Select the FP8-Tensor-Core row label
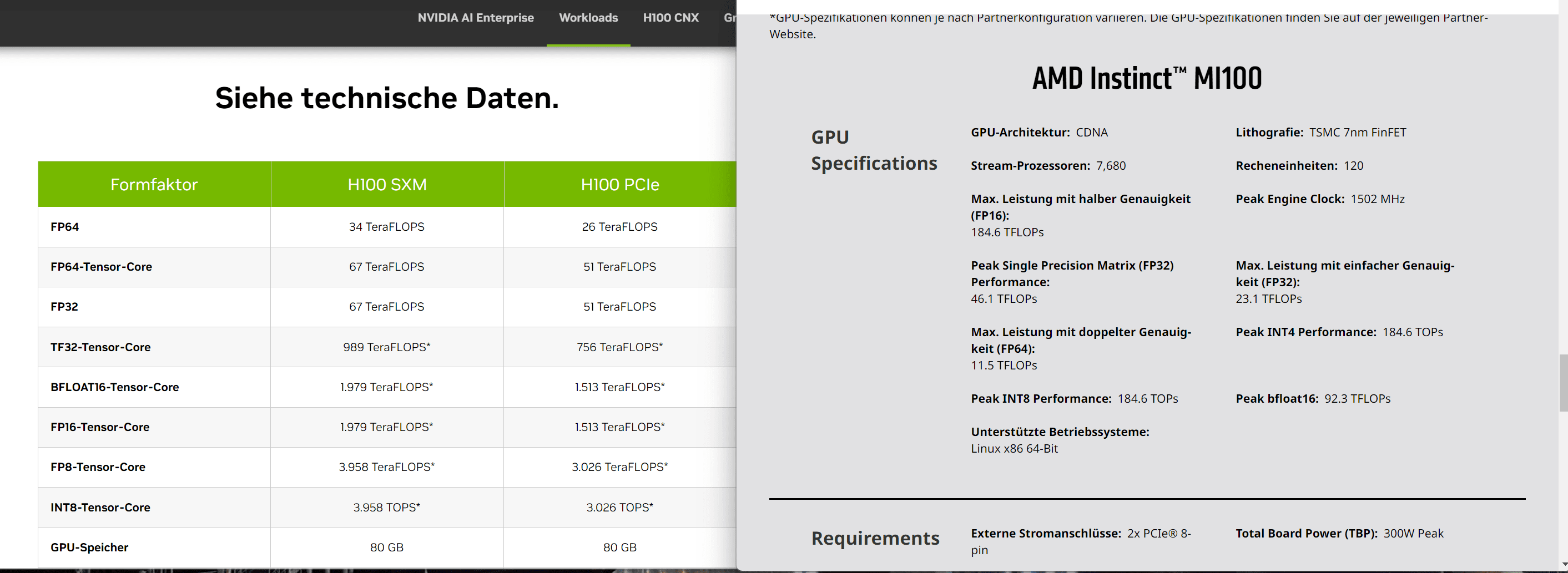This screenshot has width=1568, height=573. [98, 467]
